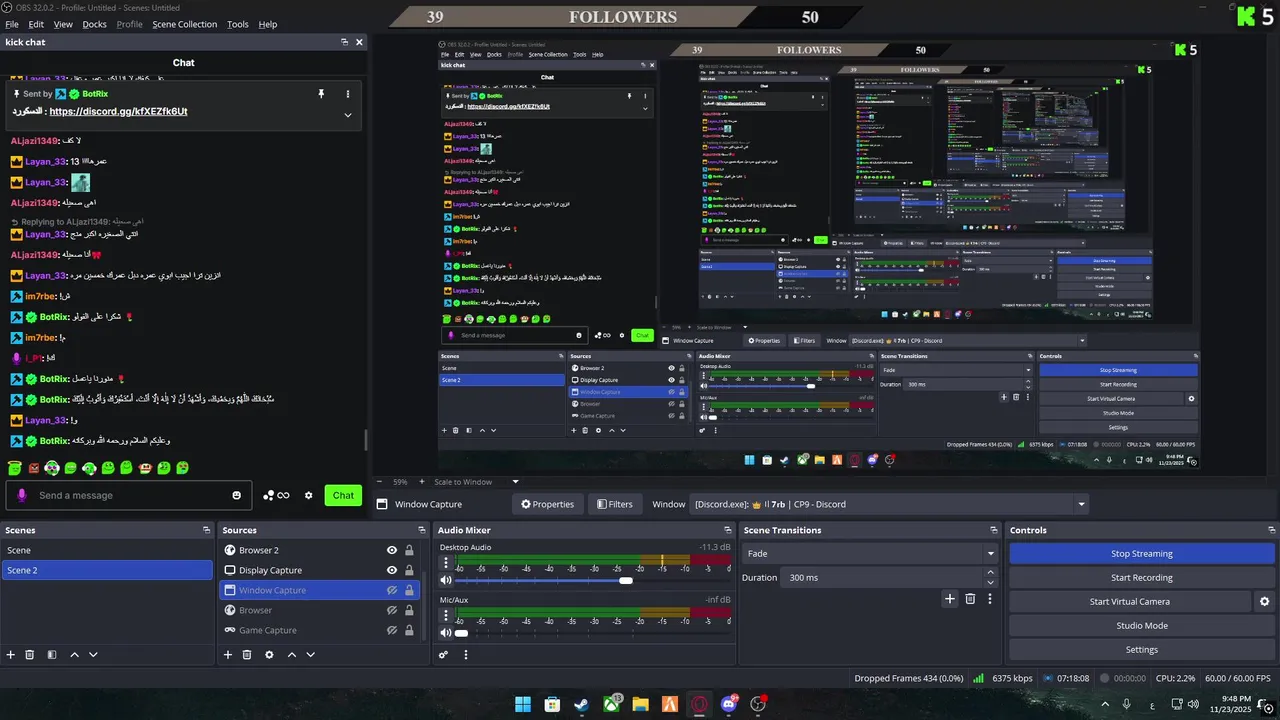The height and width of the screenshot is (720, 1280).
Task: Show the Browser source
Action: [x=392, y=610]
